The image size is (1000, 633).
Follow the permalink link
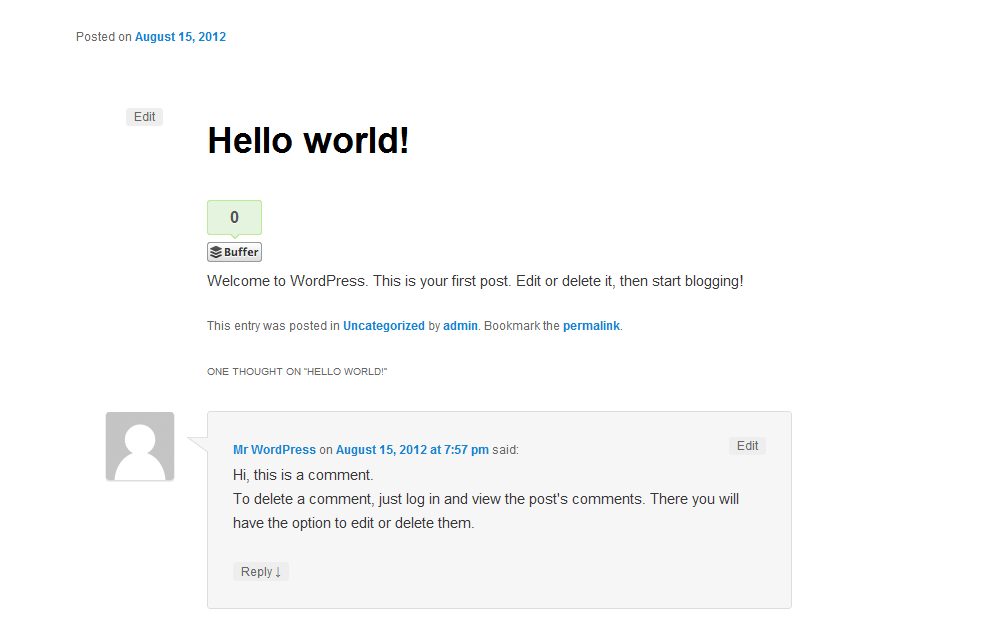(x=591, y=326)
